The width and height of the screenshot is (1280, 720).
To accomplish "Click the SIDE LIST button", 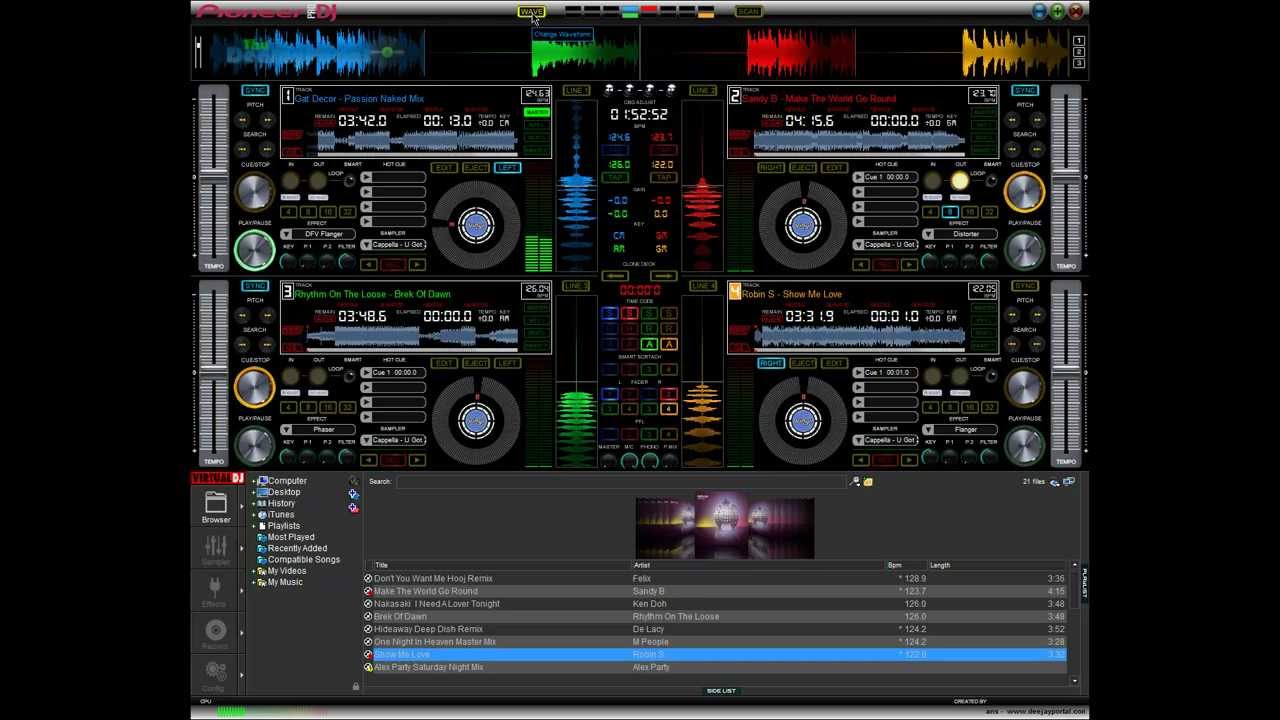I will [x=721, y=691].
